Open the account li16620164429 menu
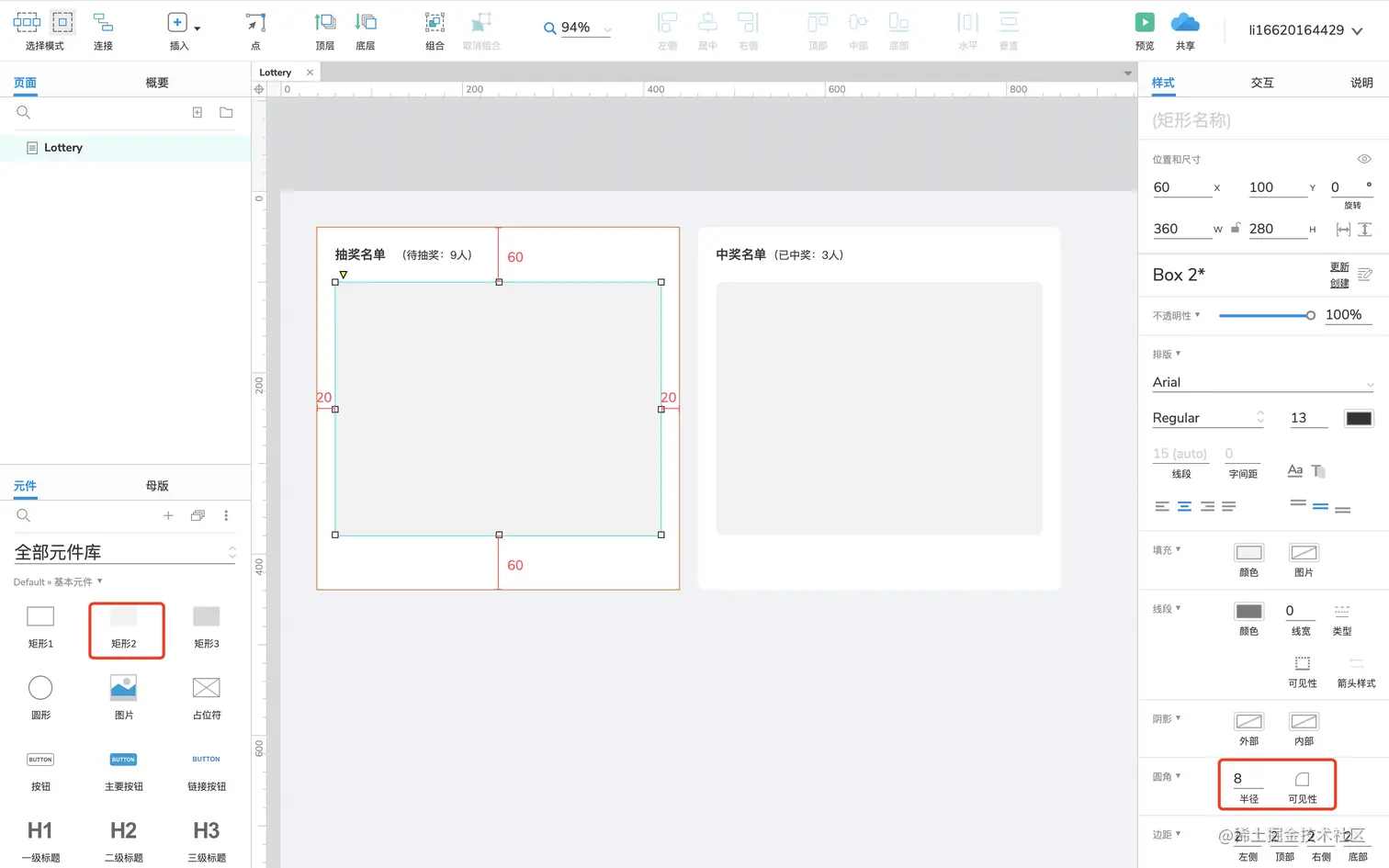Screen dimensions: 1389x868 tap(1304, 30)
